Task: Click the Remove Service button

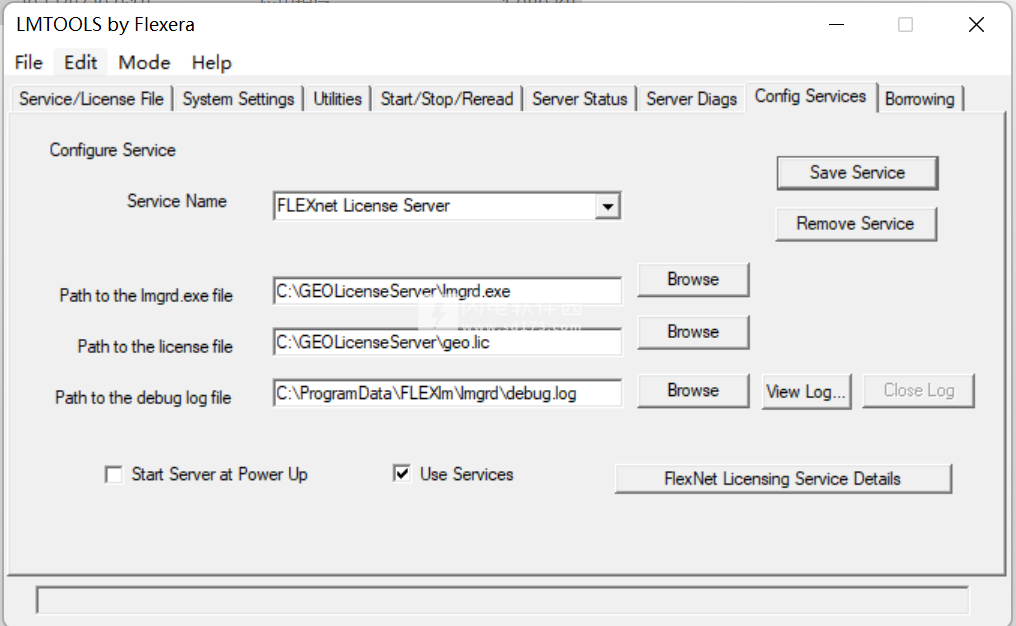Action: (855, 224)
